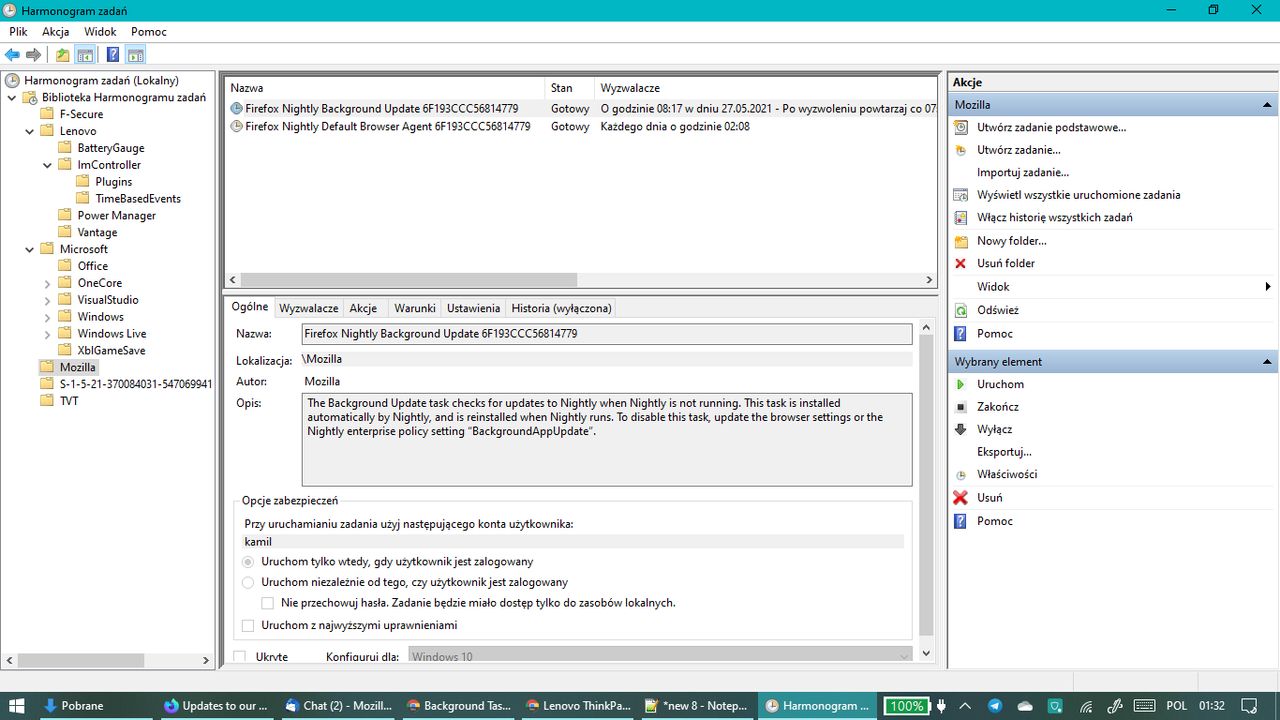Check 'Nie przechowuj hasła' checkbox

click(268, 603)
